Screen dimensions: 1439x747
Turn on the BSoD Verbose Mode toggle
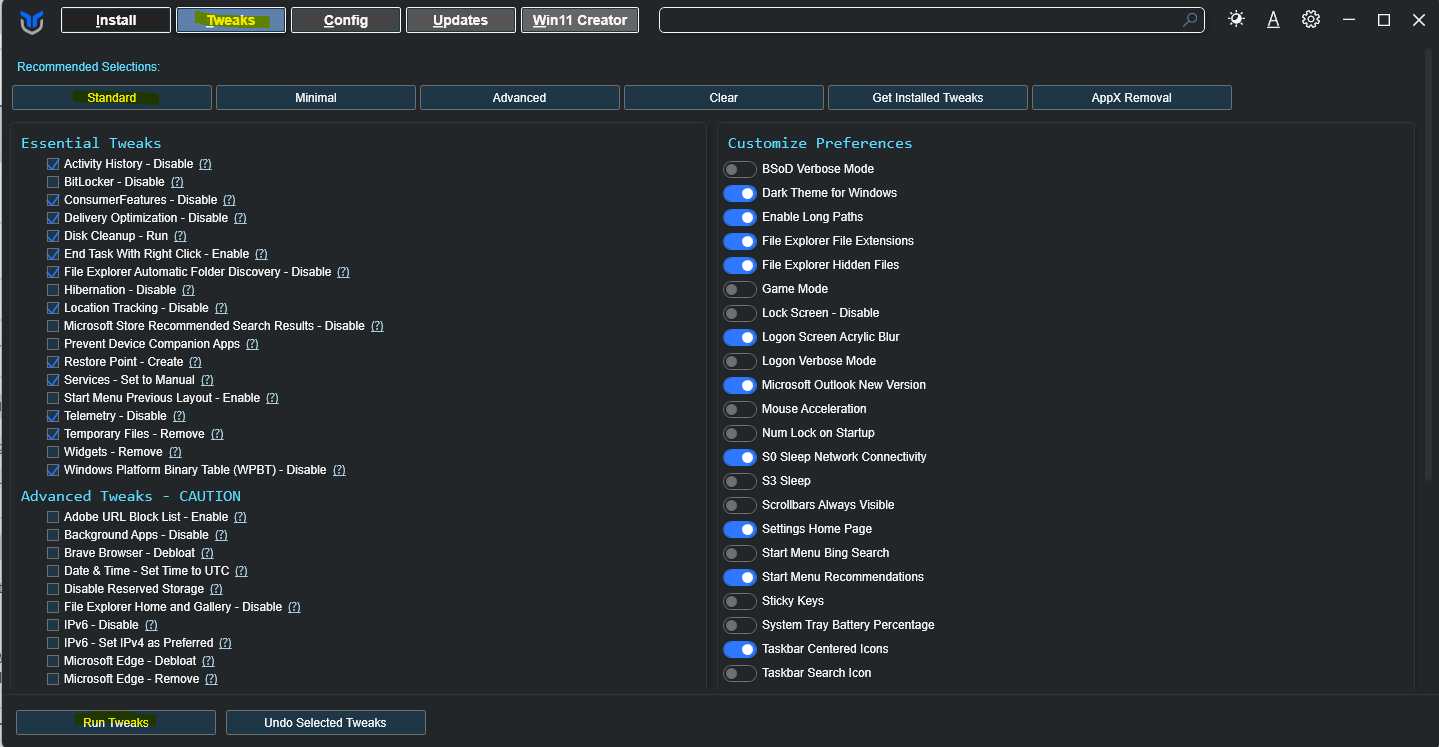(740, 169)
